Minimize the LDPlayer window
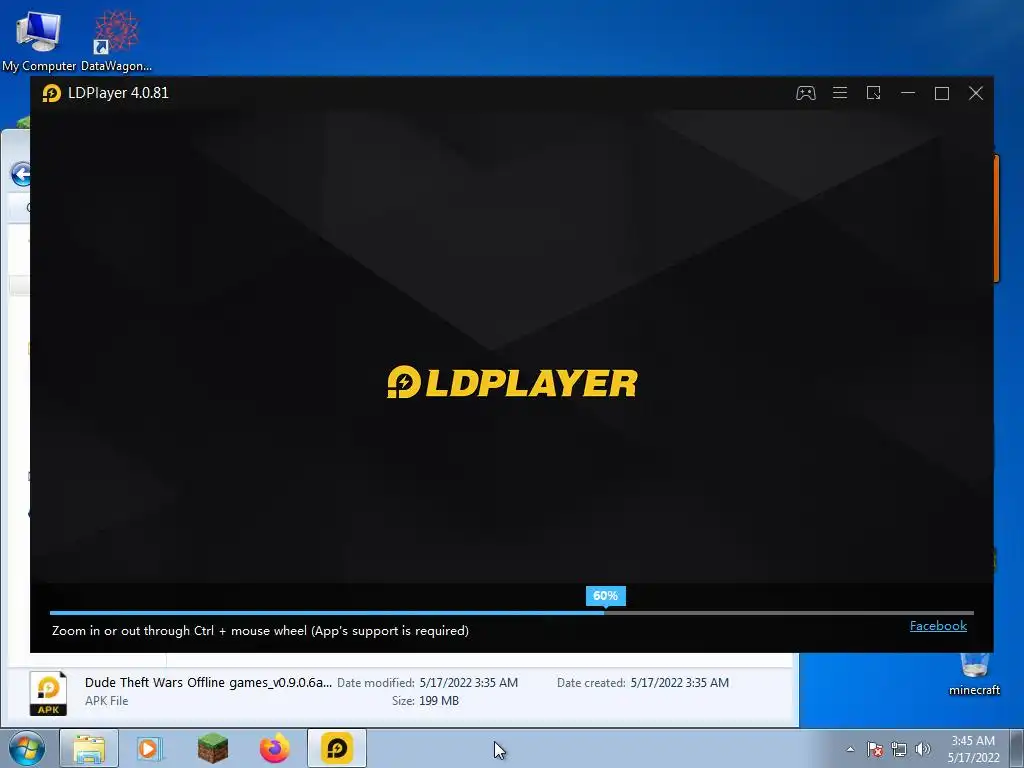This screenshot has height=768, width=1024. (908, 93)
